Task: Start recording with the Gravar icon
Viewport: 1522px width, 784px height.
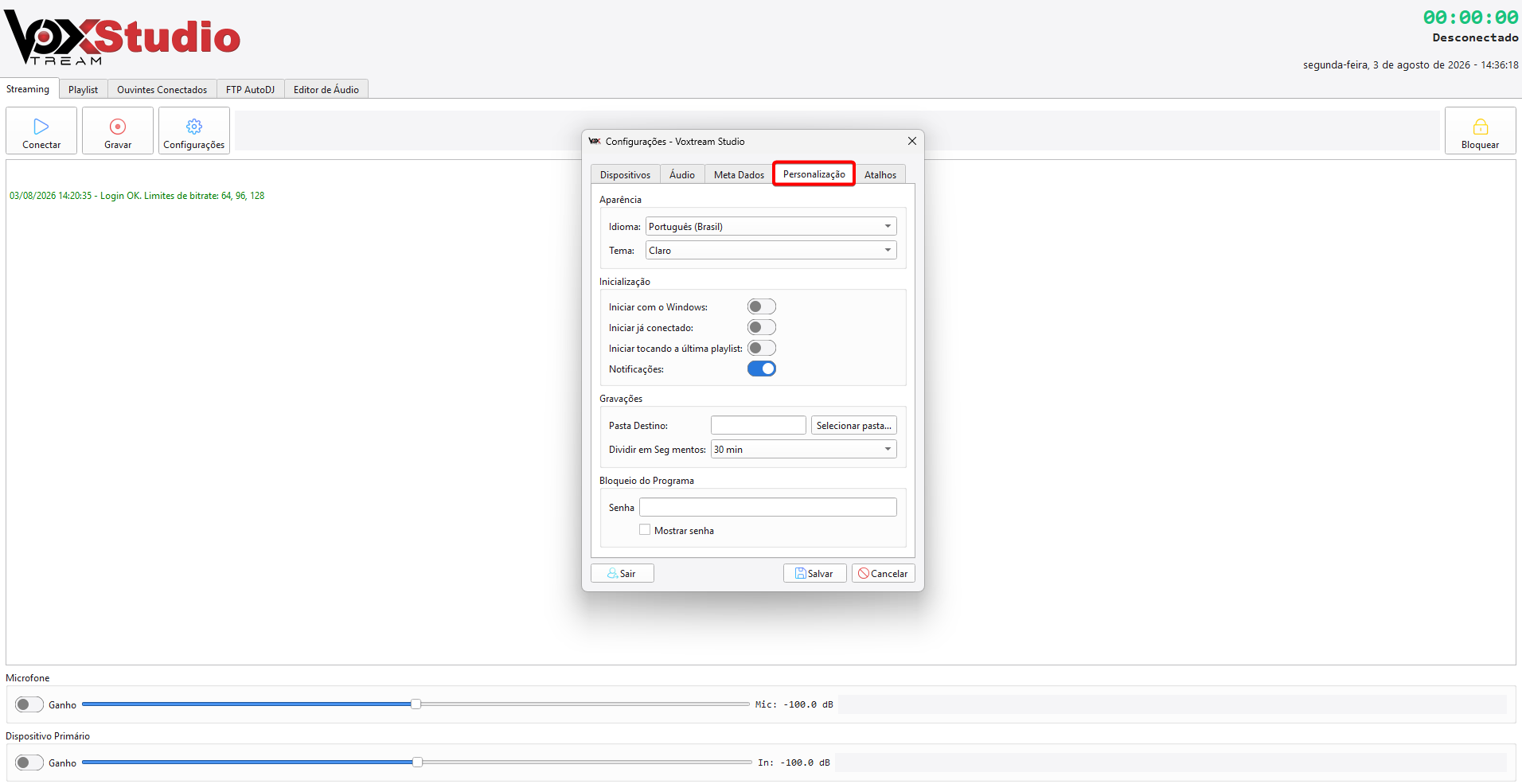Action: pyautogui.click(x=118, y=127)
